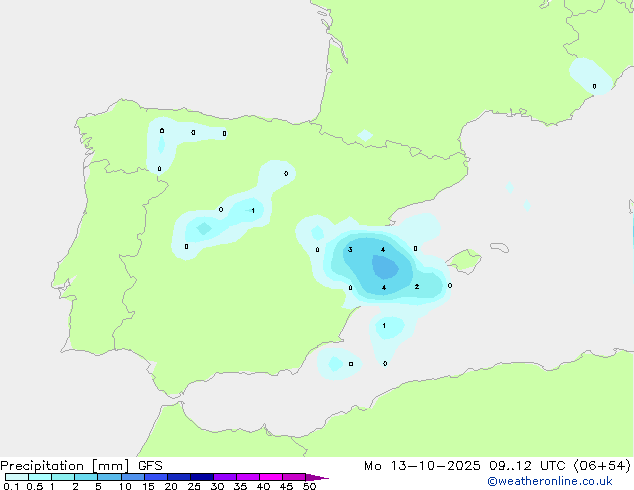Screen dimensions: 634x490
Task: Click the 20–25 mm legend color swatch
Action: click(x=178, y=477)
